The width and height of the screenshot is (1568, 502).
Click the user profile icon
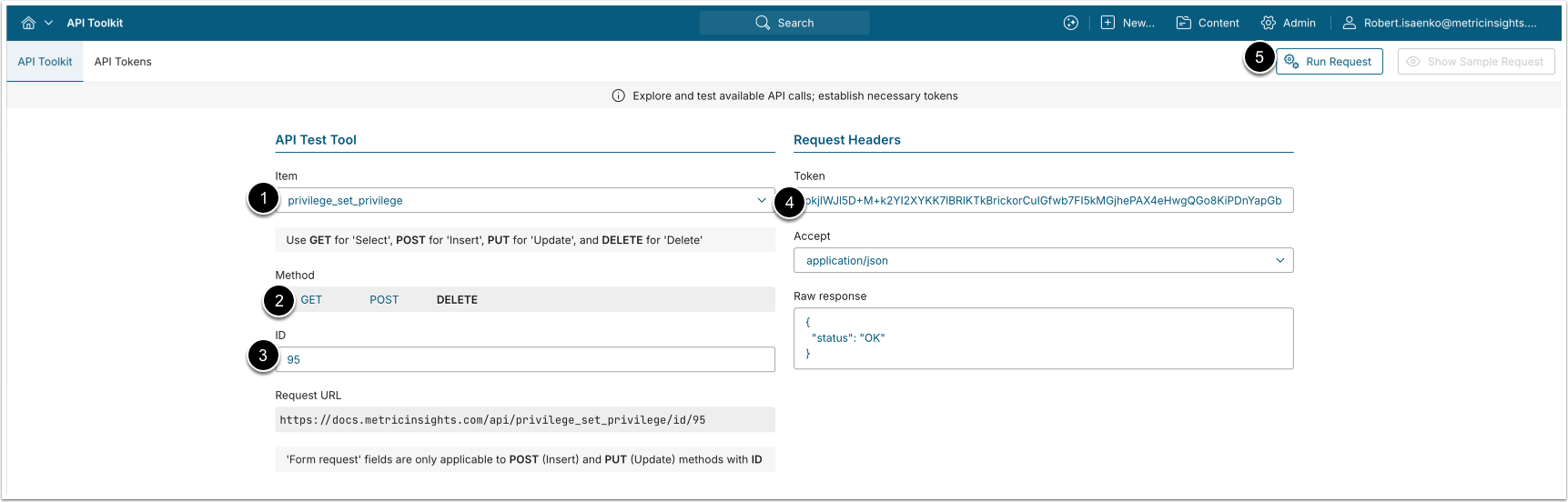[x=1350, y=23]
